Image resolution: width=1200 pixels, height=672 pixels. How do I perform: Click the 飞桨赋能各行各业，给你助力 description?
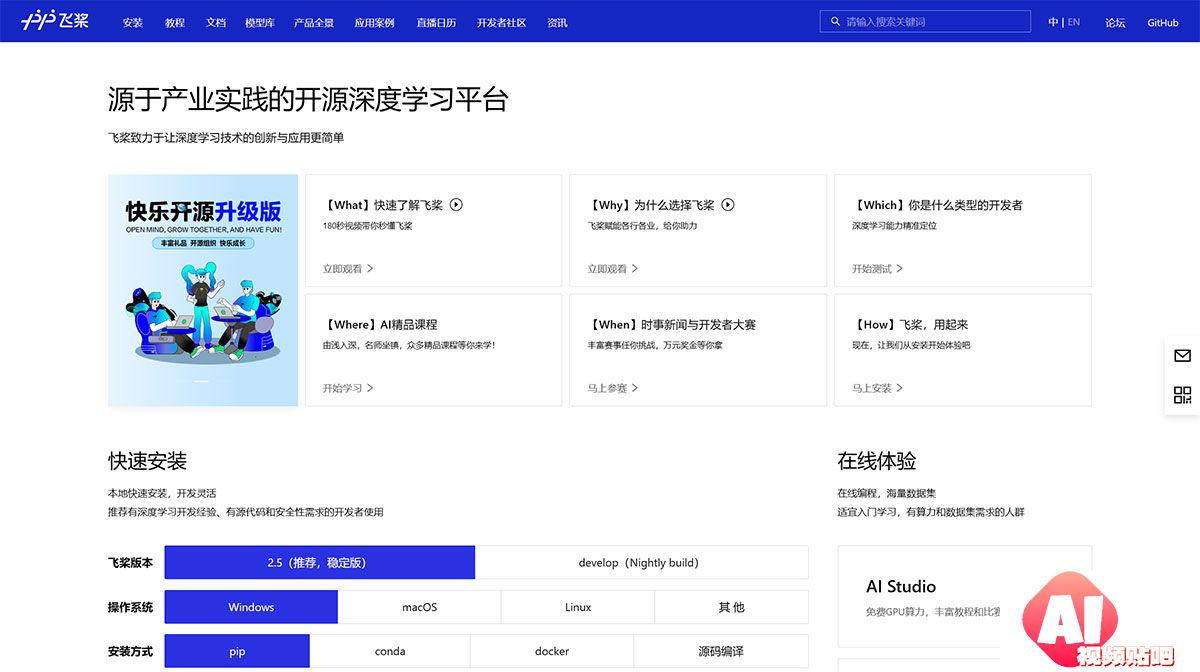point(642,226)
